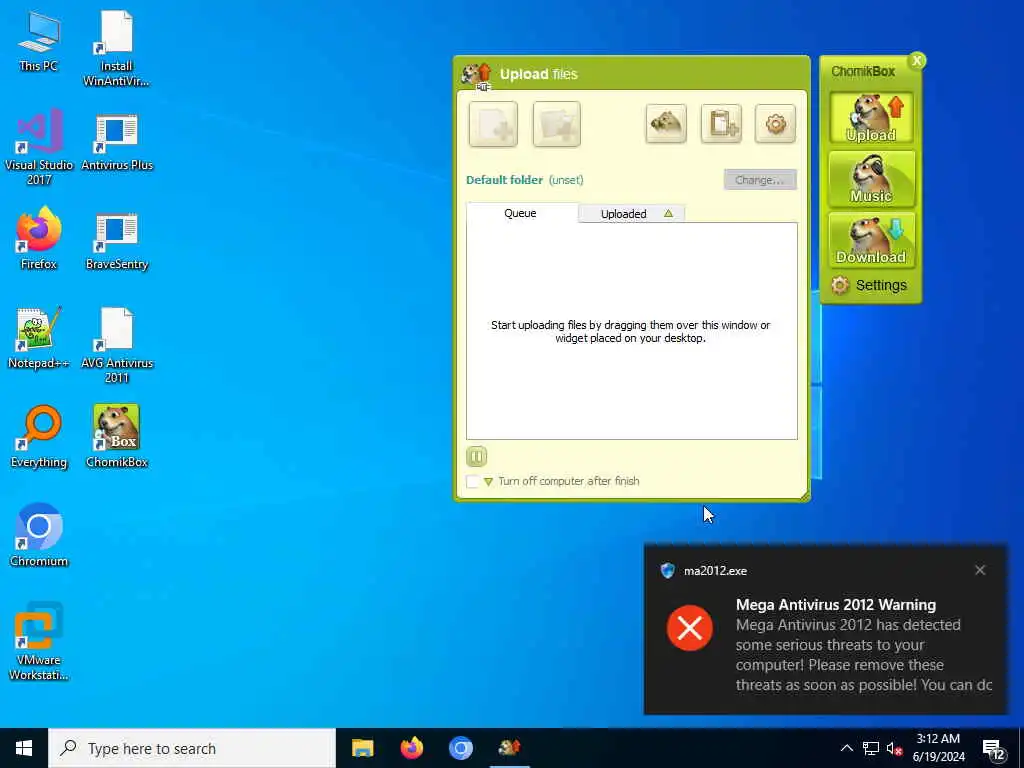Viewport: 1024px width, 768px height.
Task: Select Visual Studio 2017 desktop icon
Action: [x=39, y=148]
